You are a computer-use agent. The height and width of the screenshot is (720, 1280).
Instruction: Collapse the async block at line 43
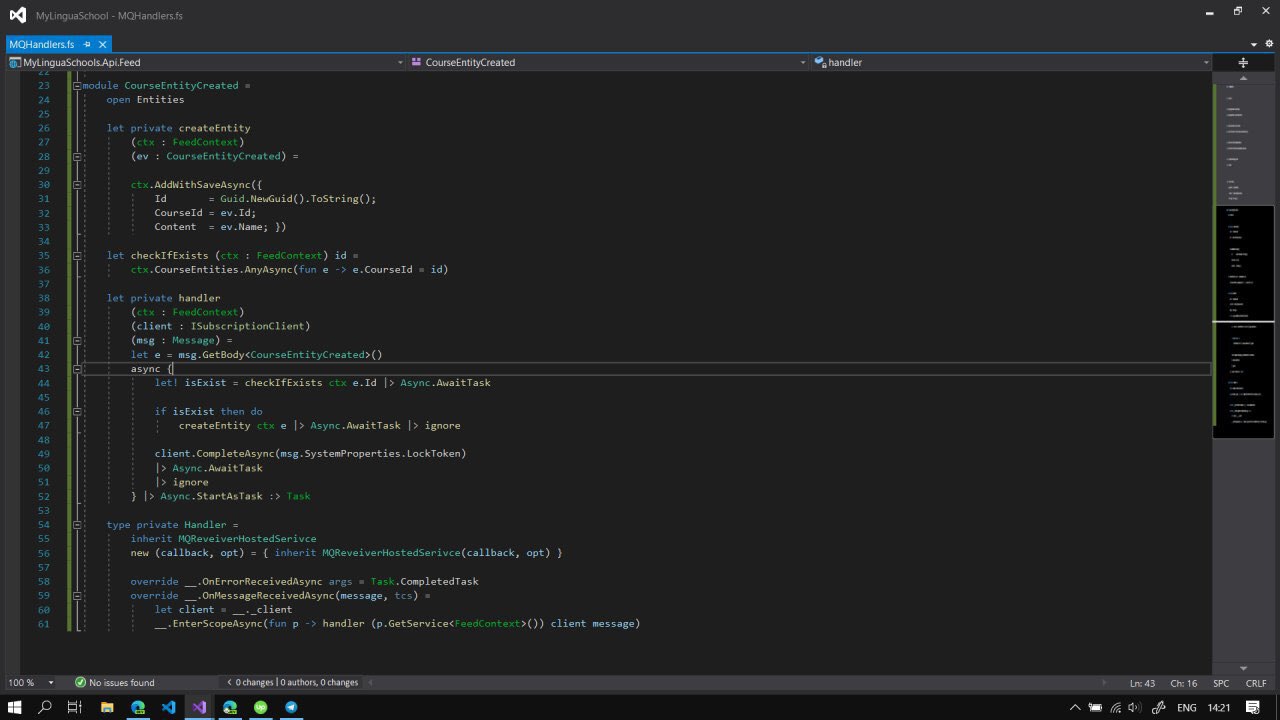[x=77, y=369]
